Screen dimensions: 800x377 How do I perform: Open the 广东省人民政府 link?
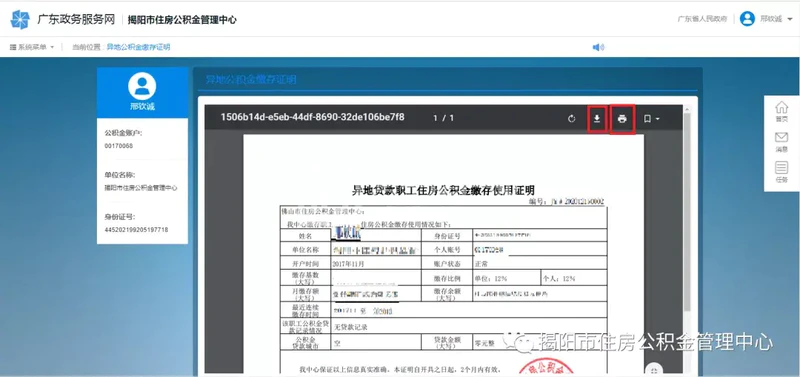pos(702,19)
